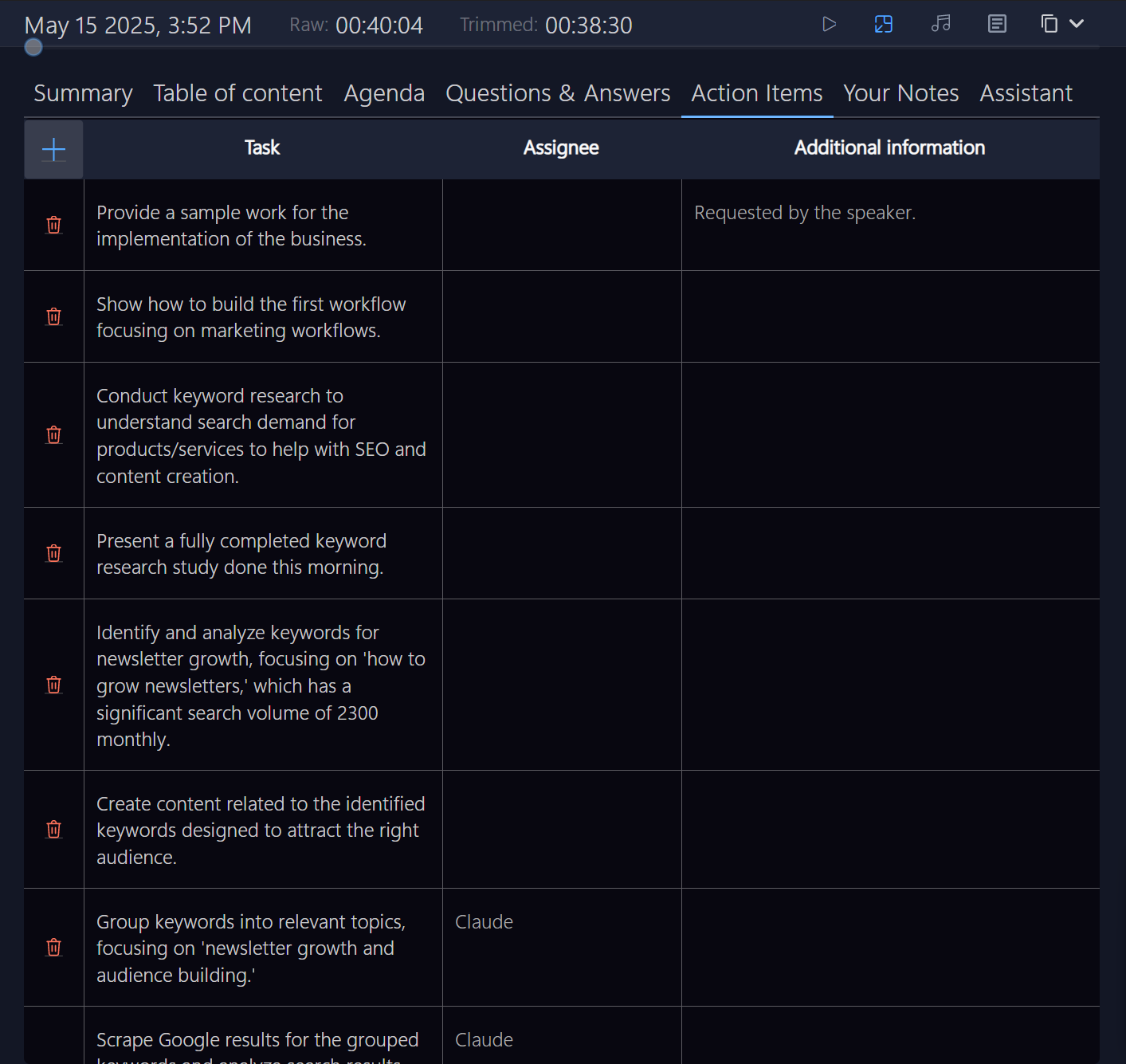Click empty Assignee cell for 'Provide a sample work'
This screenshot has width=1126, height=1064.
(x=562, y=226)
